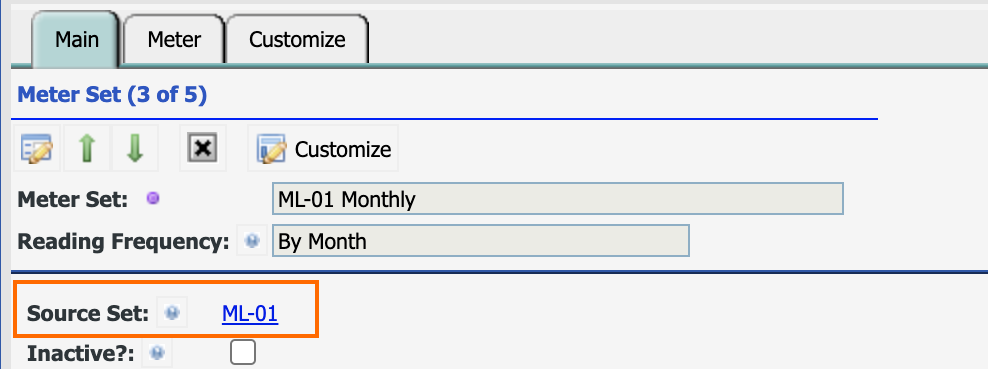Click the Reading Frequency label text

[123, 241]
